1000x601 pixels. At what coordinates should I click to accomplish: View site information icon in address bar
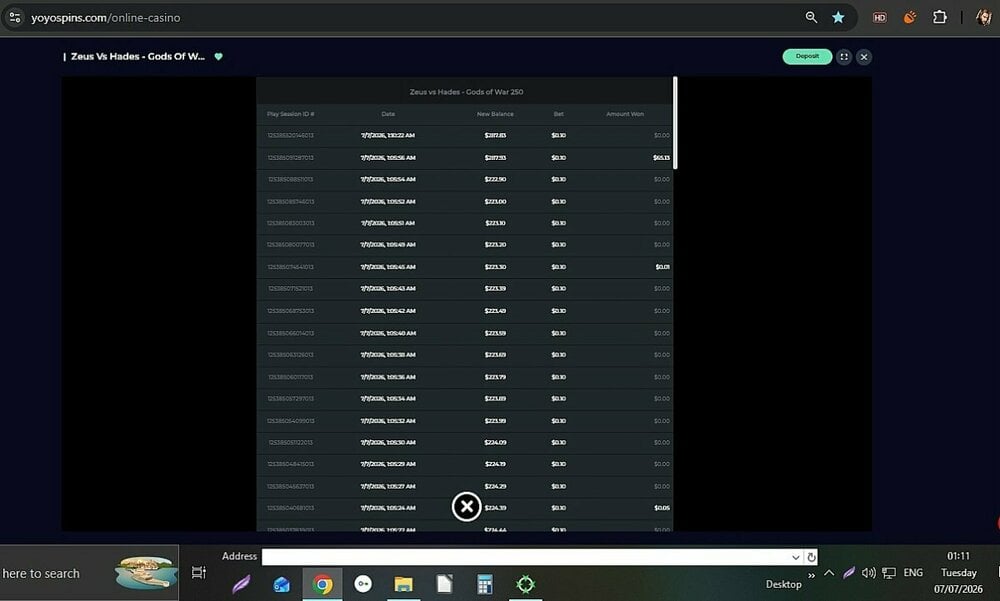tap(15, 18)
